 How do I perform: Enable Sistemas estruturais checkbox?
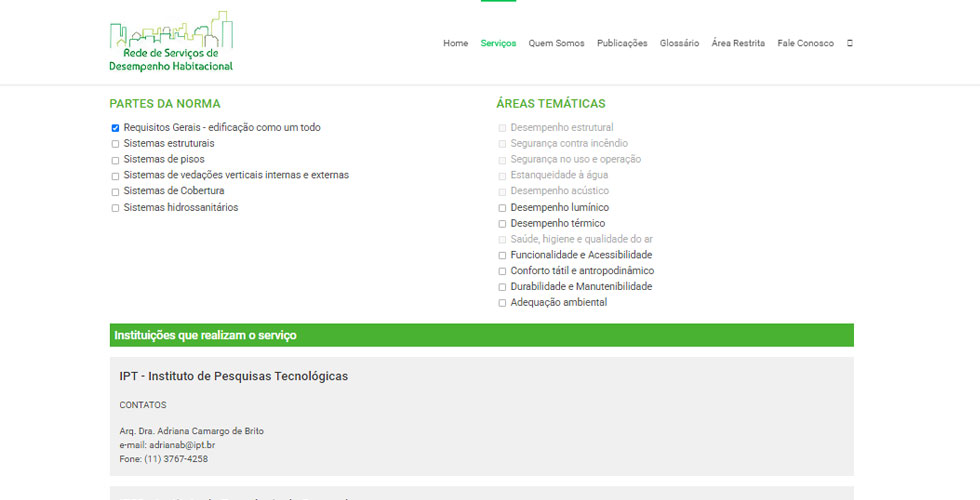point(115,144)
